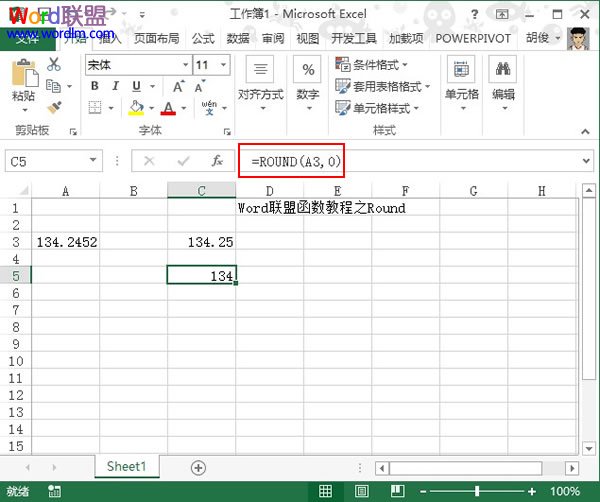Click the Copy icon in clipboard group
Viewport: 600px width, 502px height.
pyautogui.click(x=53, y=86)
